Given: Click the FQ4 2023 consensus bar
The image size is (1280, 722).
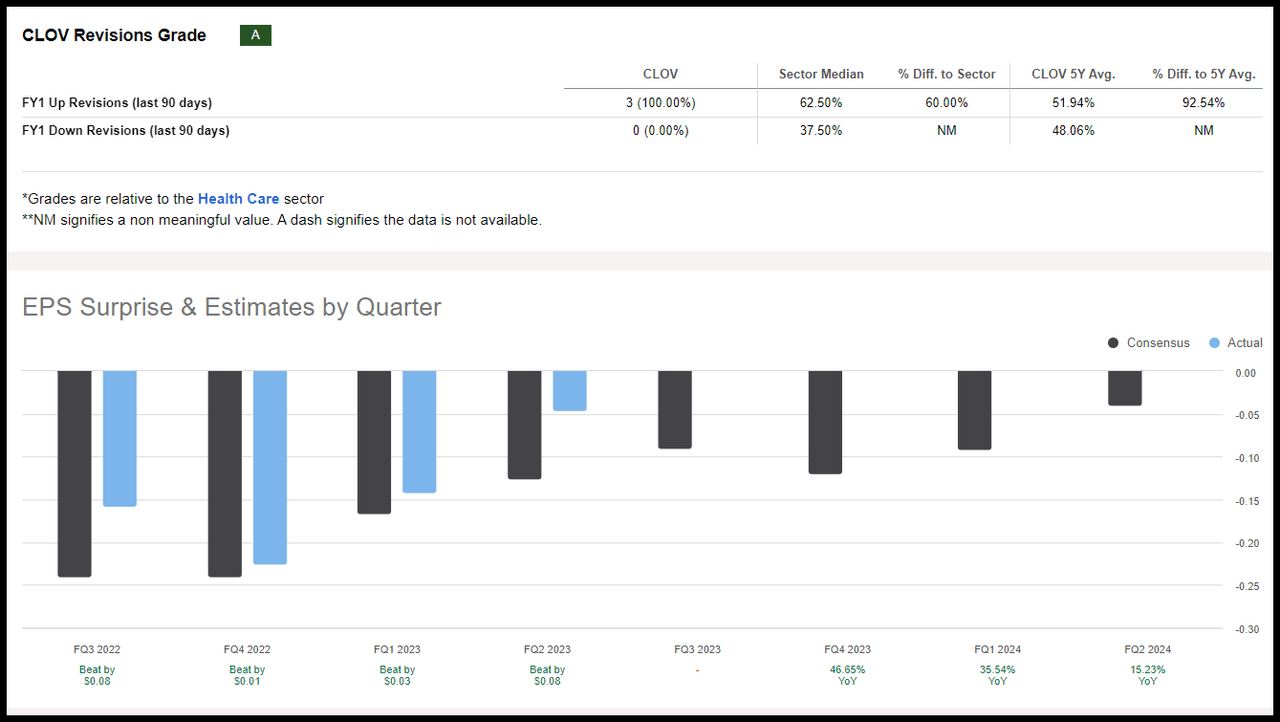Looking at the screenshot, I should [825, 422].
